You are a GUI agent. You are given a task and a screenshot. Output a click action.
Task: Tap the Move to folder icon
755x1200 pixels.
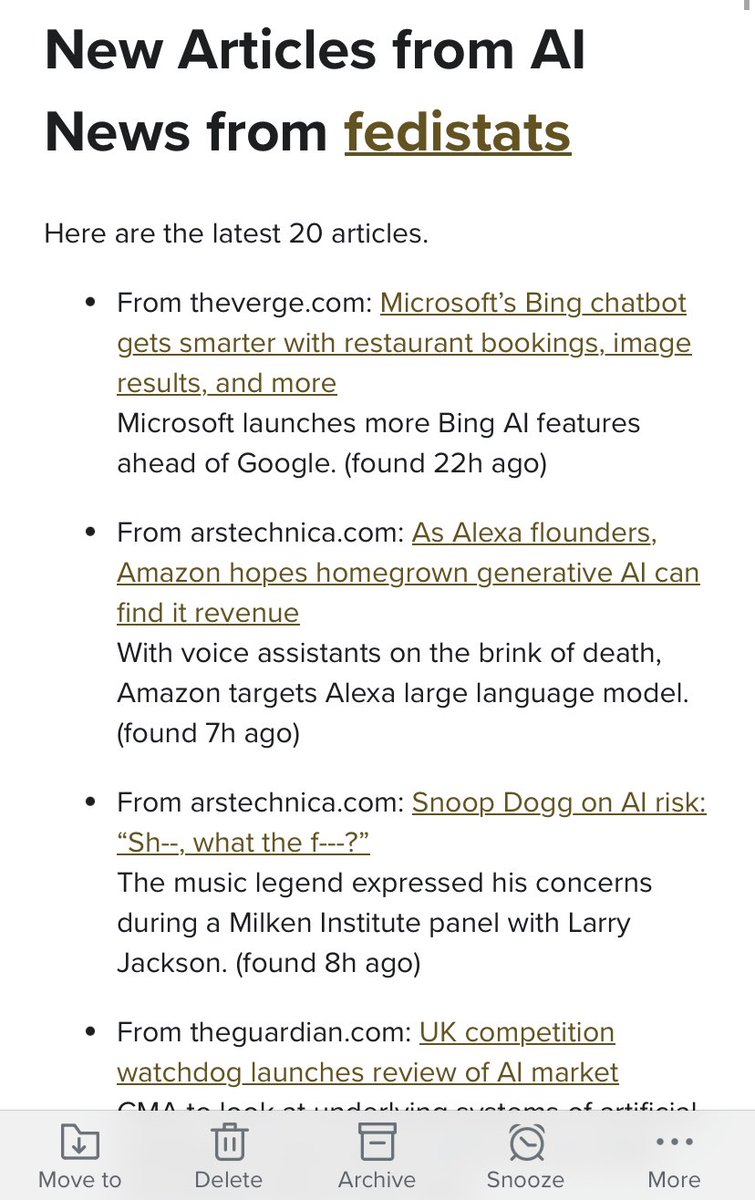(x=79, y=1142)
